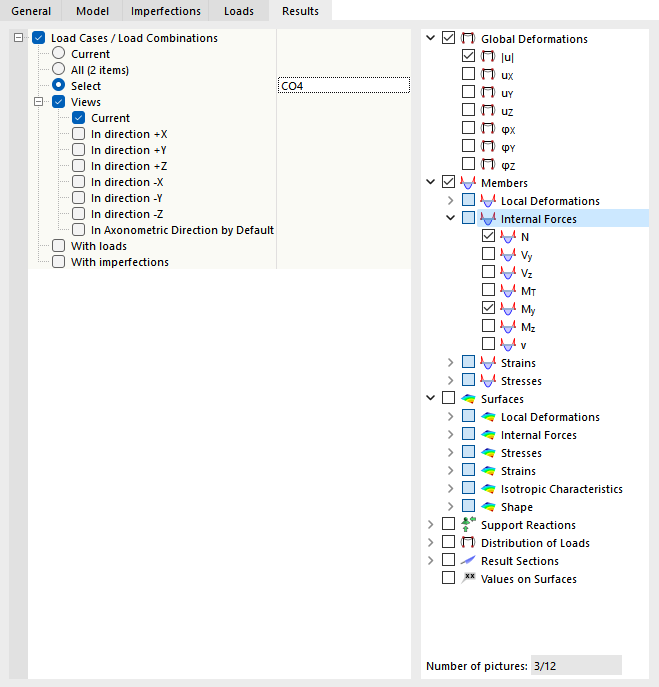Viewport: 659px width, 687px height.
Task: Switch to the General tab
Action: [x=31, y=11]
